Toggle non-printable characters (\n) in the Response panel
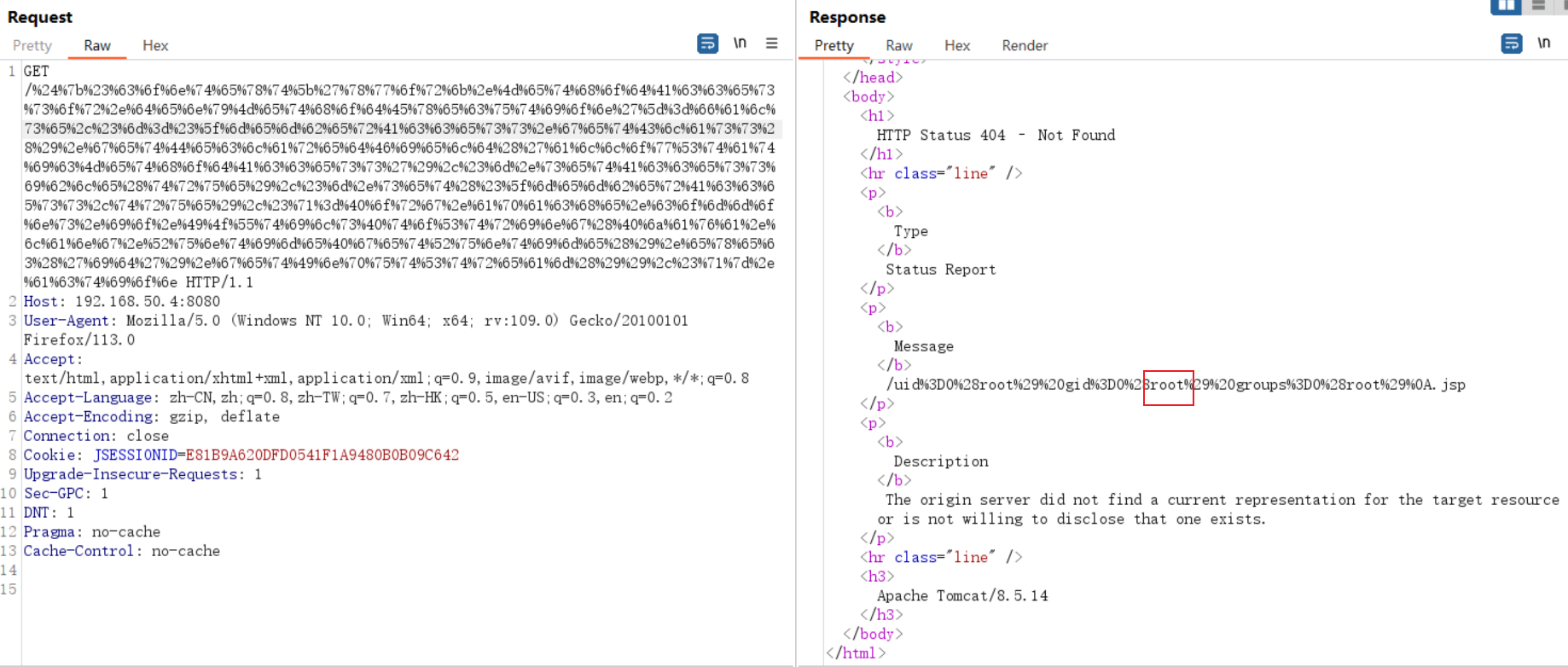 1543,43
